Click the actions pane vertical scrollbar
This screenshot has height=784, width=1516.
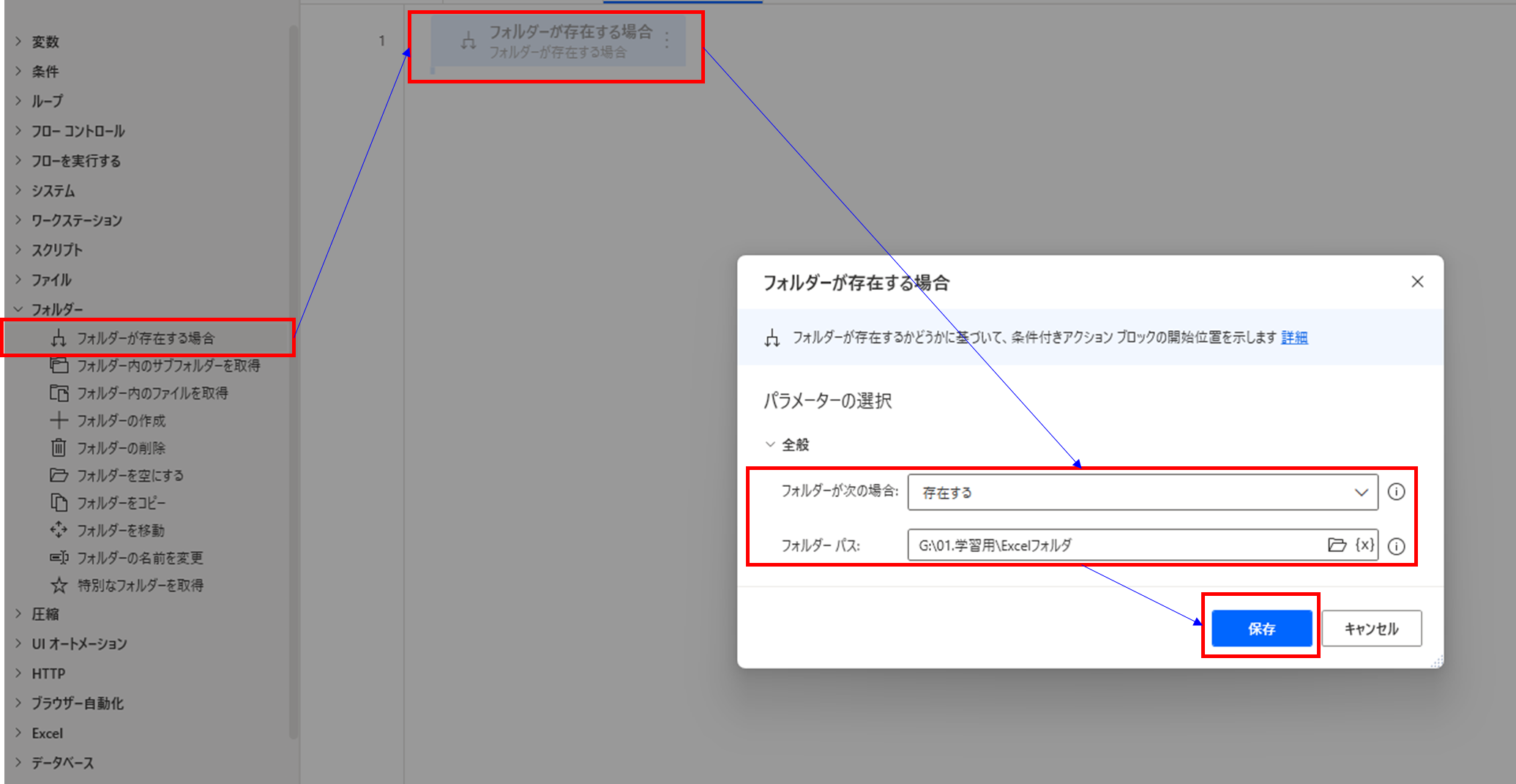click(x=294, y=382)
